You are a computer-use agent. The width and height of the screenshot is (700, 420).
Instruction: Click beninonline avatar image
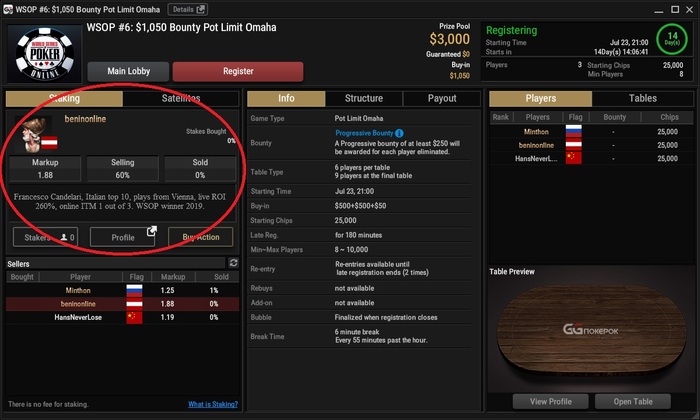(34, 134)
